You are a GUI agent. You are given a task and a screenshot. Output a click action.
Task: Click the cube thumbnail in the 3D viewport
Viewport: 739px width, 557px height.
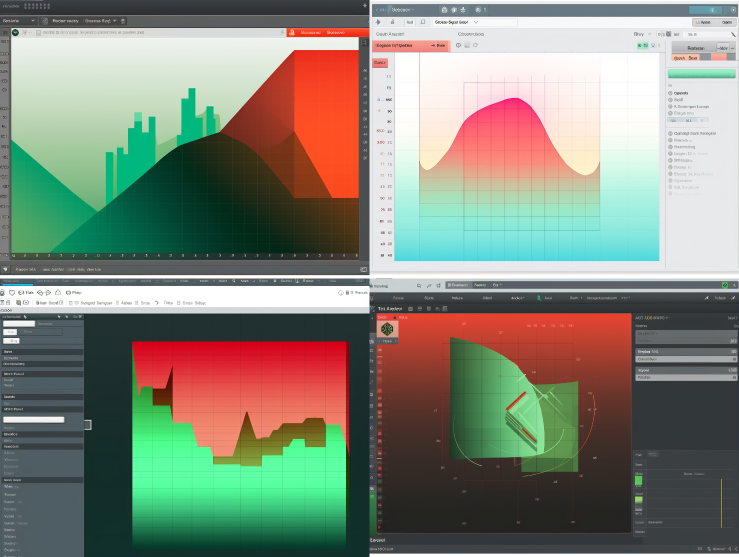click(x=386, y=329)
